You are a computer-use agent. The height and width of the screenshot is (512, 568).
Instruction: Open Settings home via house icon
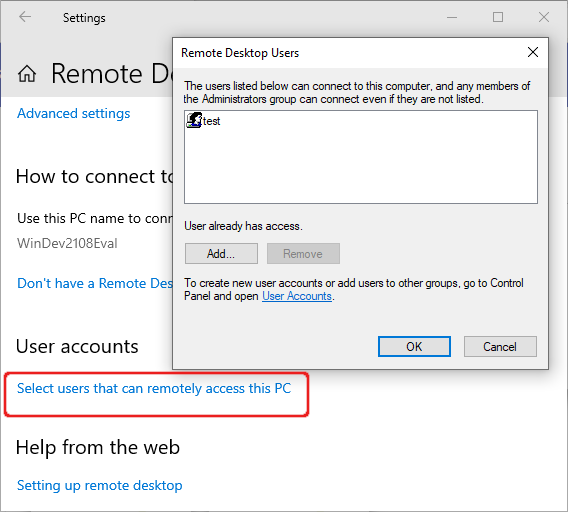[27, 74]
